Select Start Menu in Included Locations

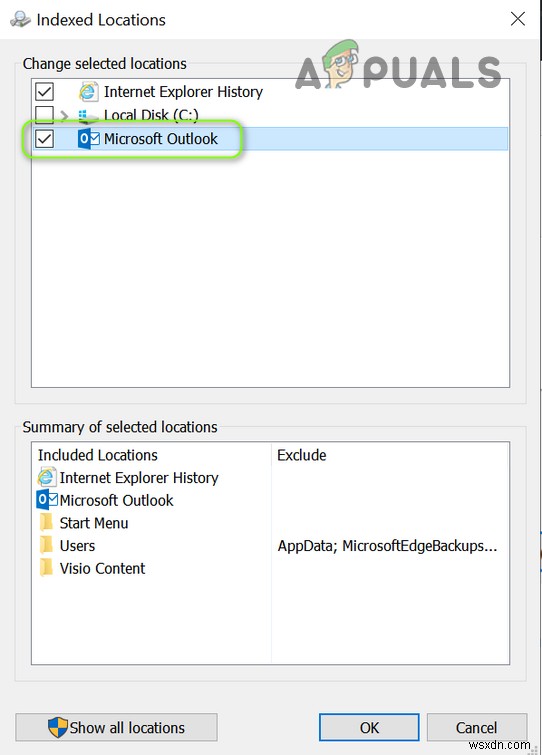[x=94, y=522]
